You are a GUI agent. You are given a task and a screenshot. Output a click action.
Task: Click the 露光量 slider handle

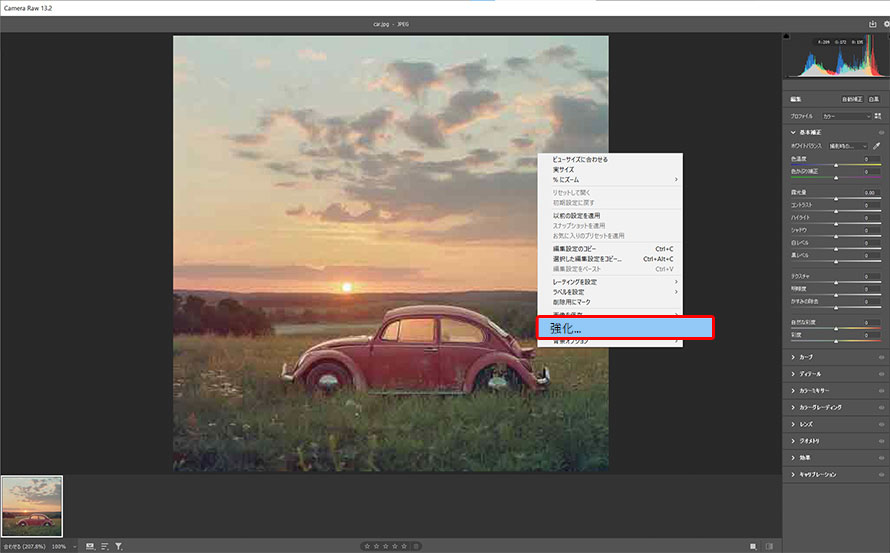click(836, 199)
